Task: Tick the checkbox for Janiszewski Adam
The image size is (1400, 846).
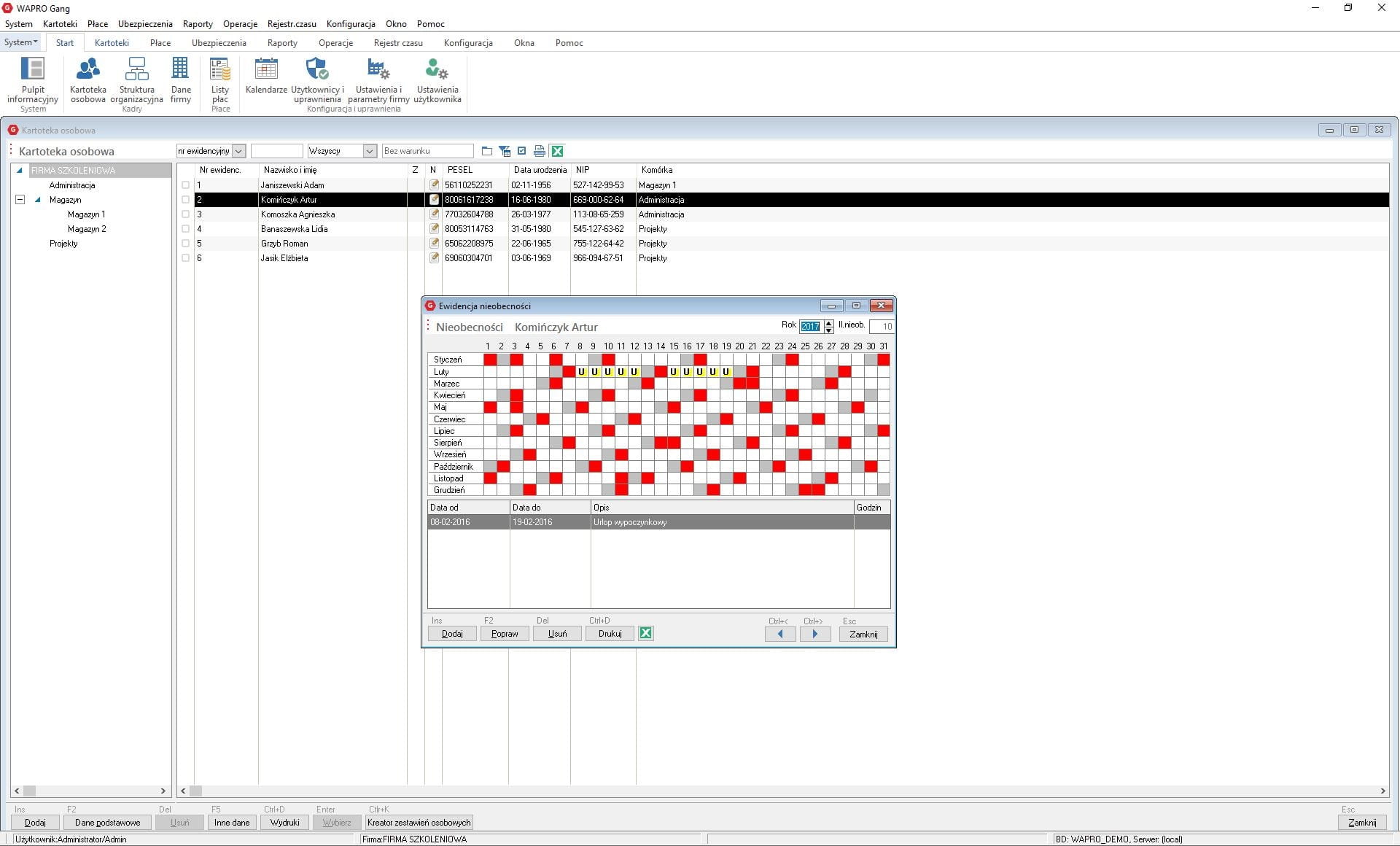Action: [x=185, y=185]
